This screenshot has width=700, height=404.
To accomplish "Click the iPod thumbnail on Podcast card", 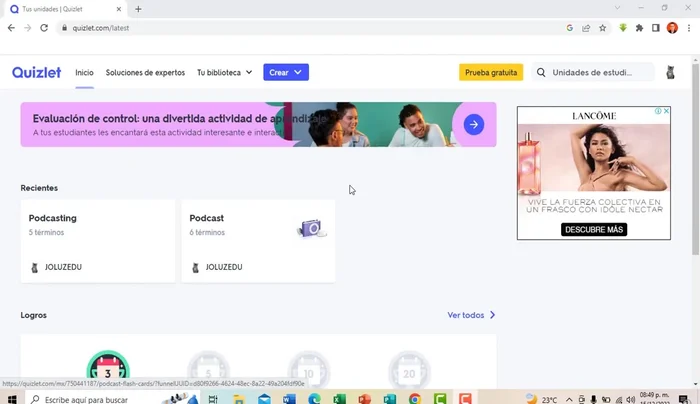I will click(x=311, y=228).
